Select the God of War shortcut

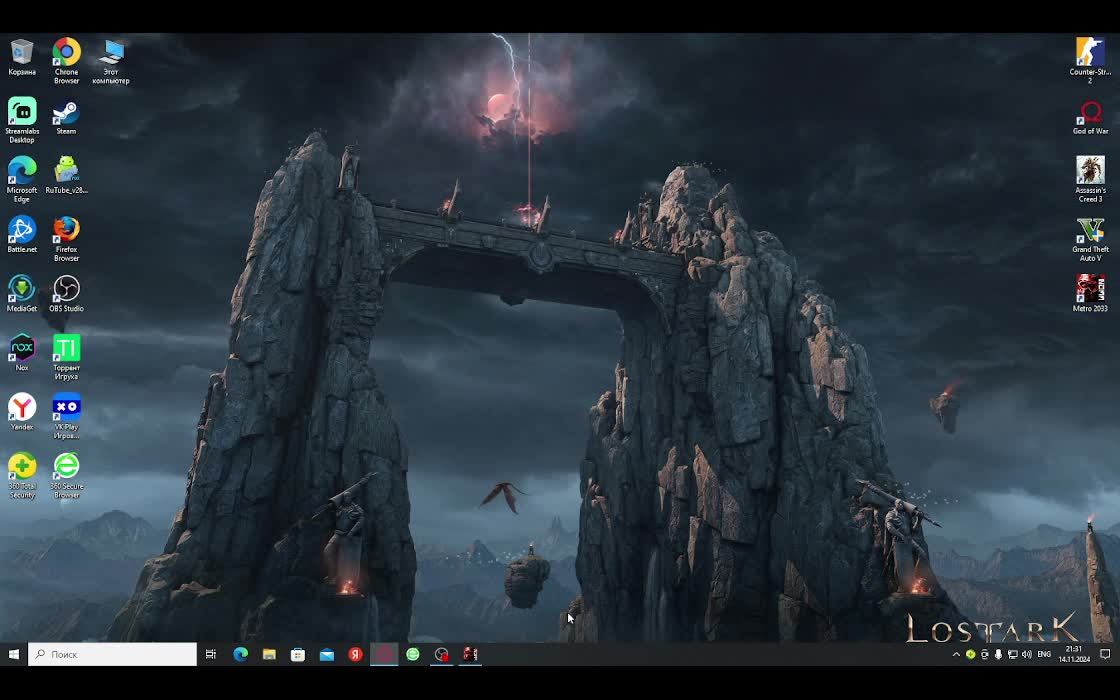[1090, 117]
